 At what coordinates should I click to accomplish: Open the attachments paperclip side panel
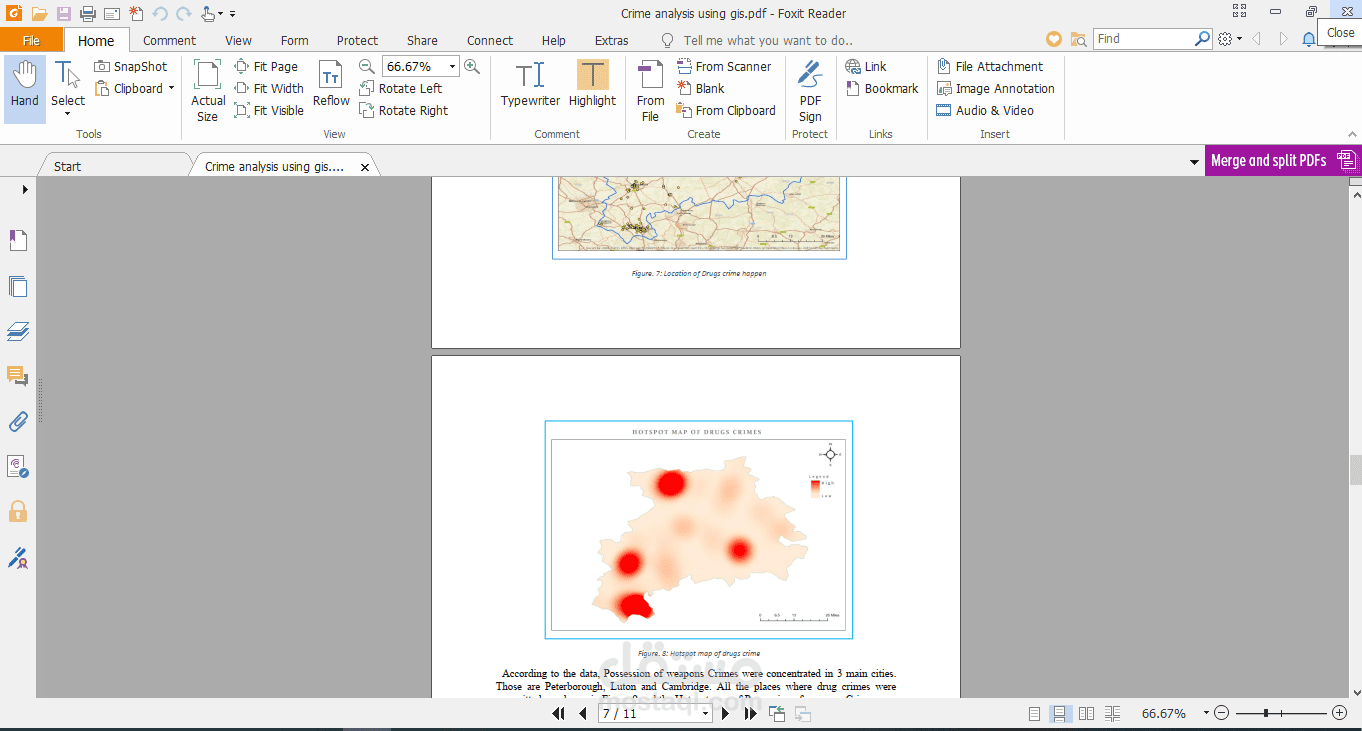[18, 421]
